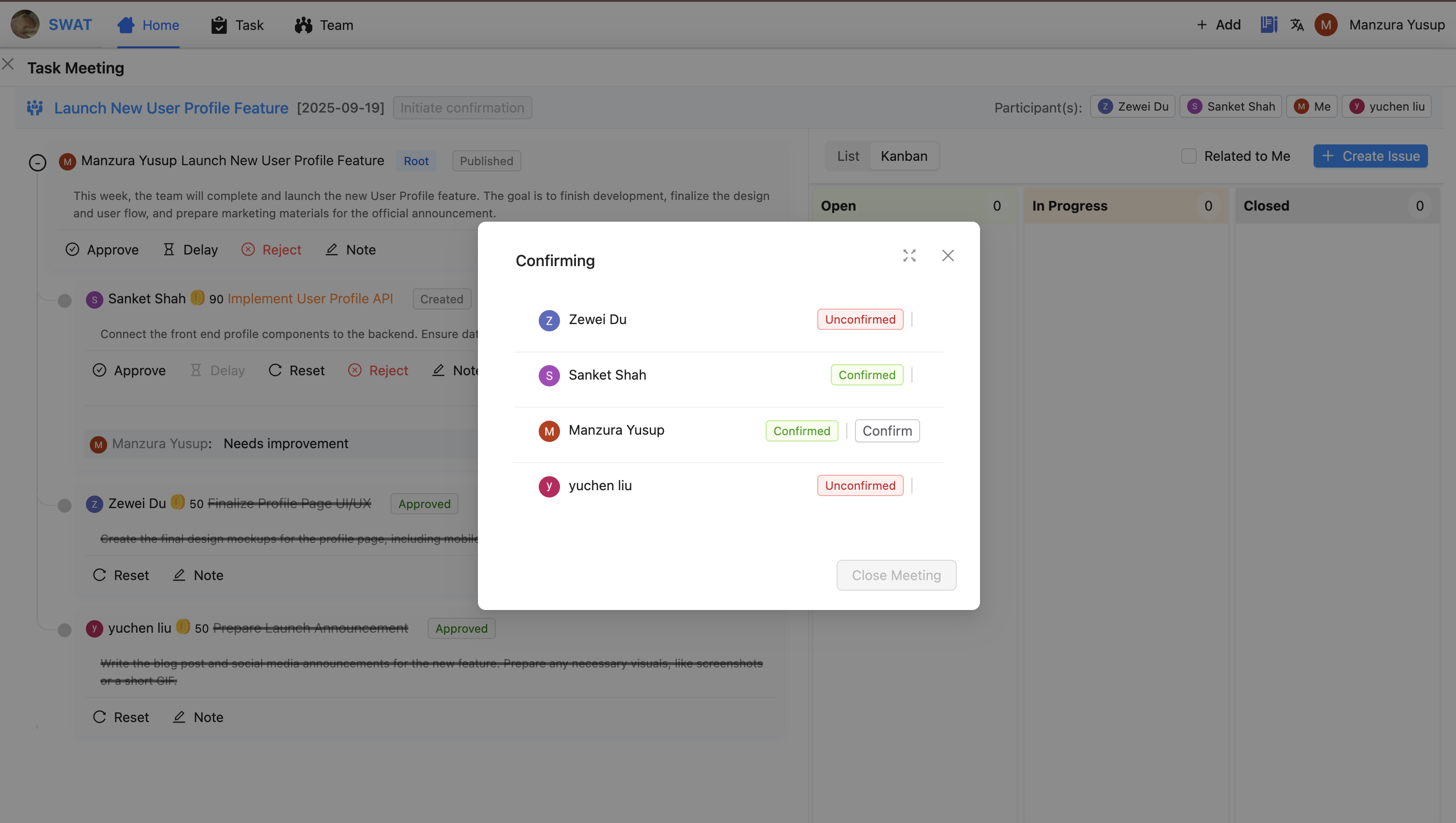This screenshot has height=823, width=1456.
Task: Click the Team people icon in navigation
Action: tap(304, 26)
